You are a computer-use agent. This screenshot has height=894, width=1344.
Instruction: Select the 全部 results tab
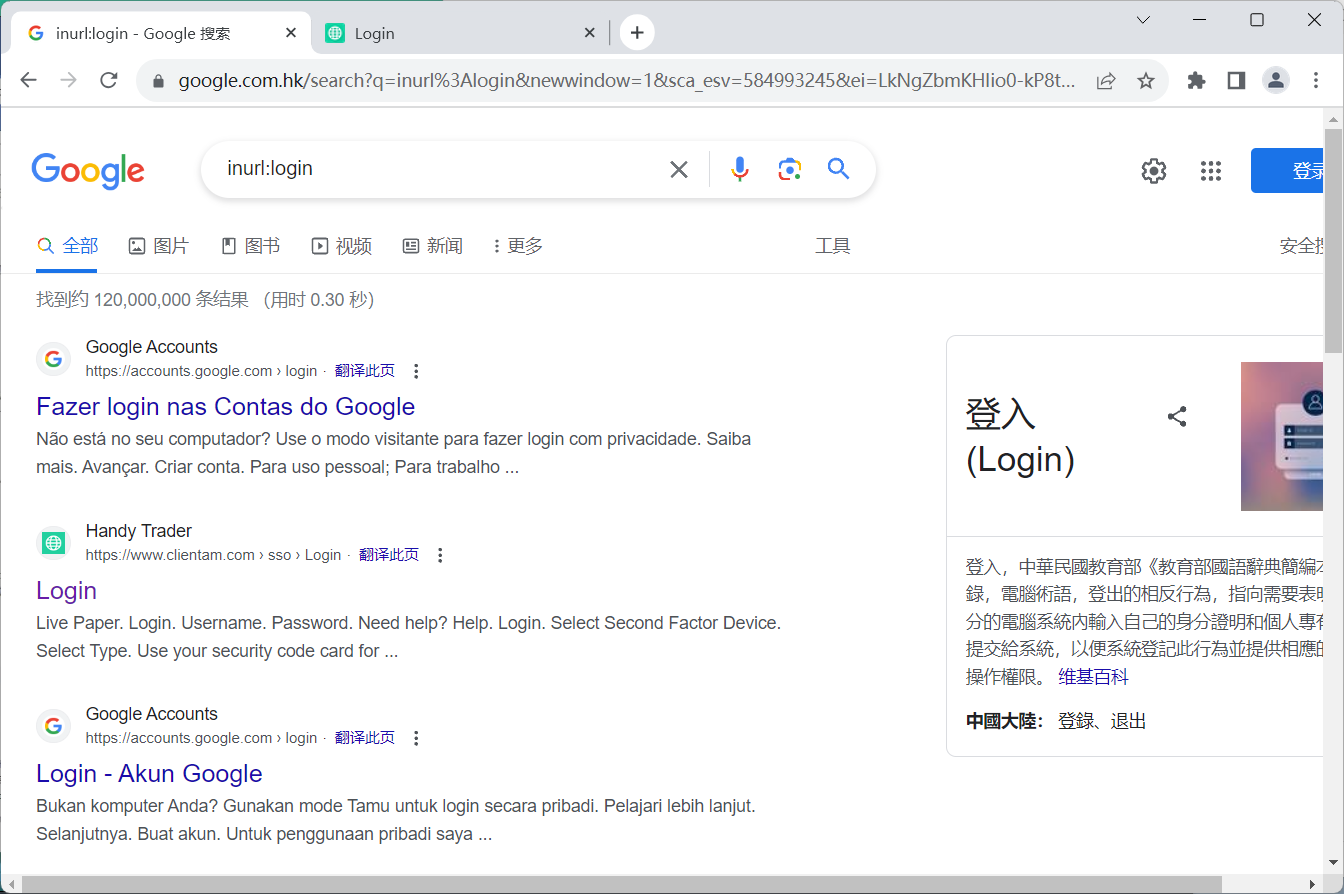[x=67, y=246]
